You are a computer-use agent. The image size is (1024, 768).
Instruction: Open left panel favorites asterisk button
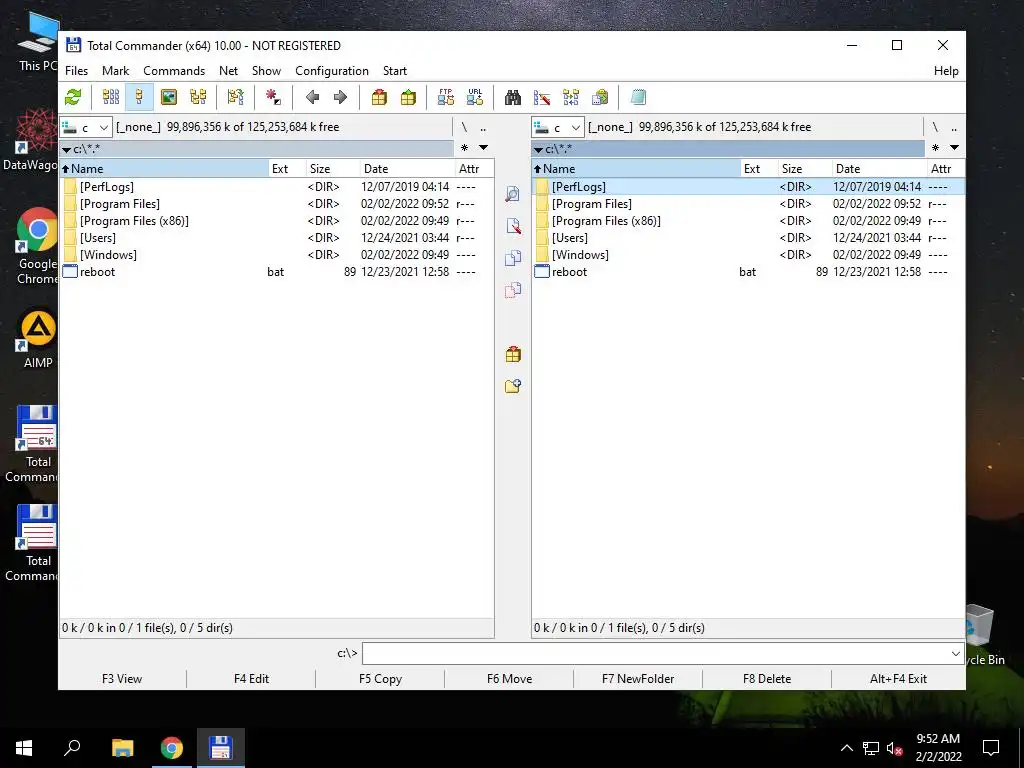[x=464, y=148]
